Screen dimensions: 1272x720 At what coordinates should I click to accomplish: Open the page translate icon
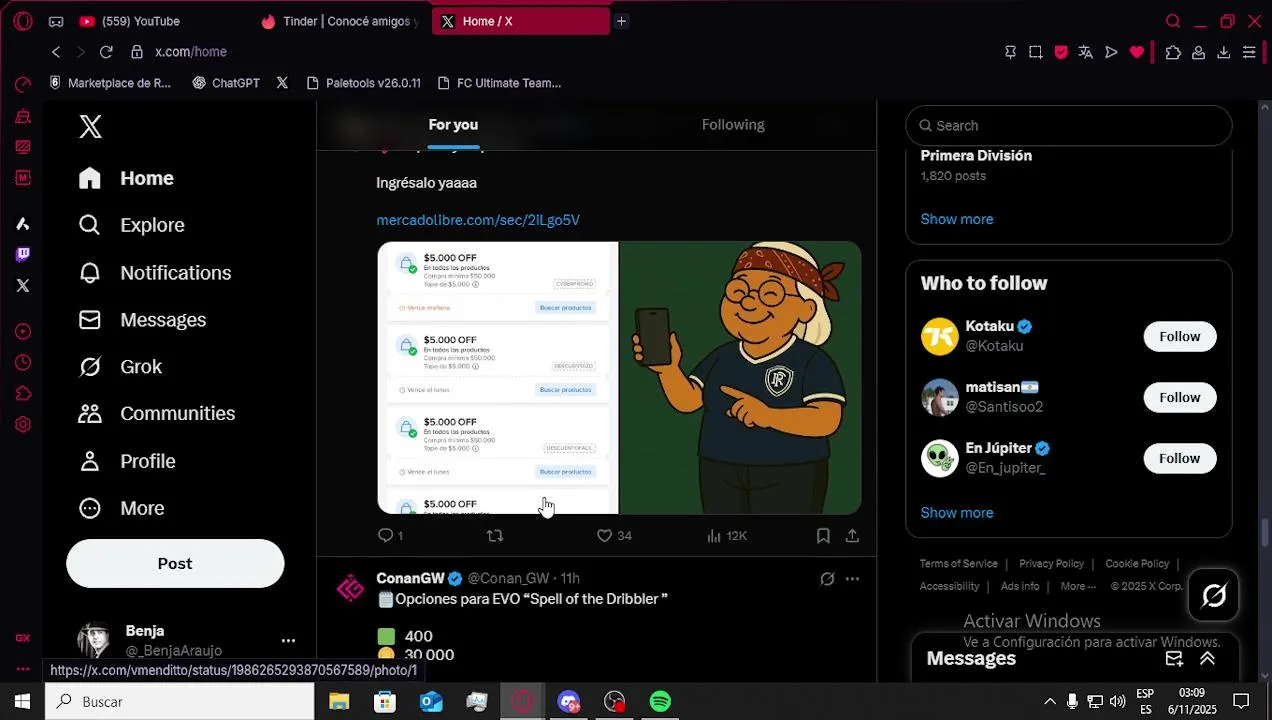tap(1085, 52)
